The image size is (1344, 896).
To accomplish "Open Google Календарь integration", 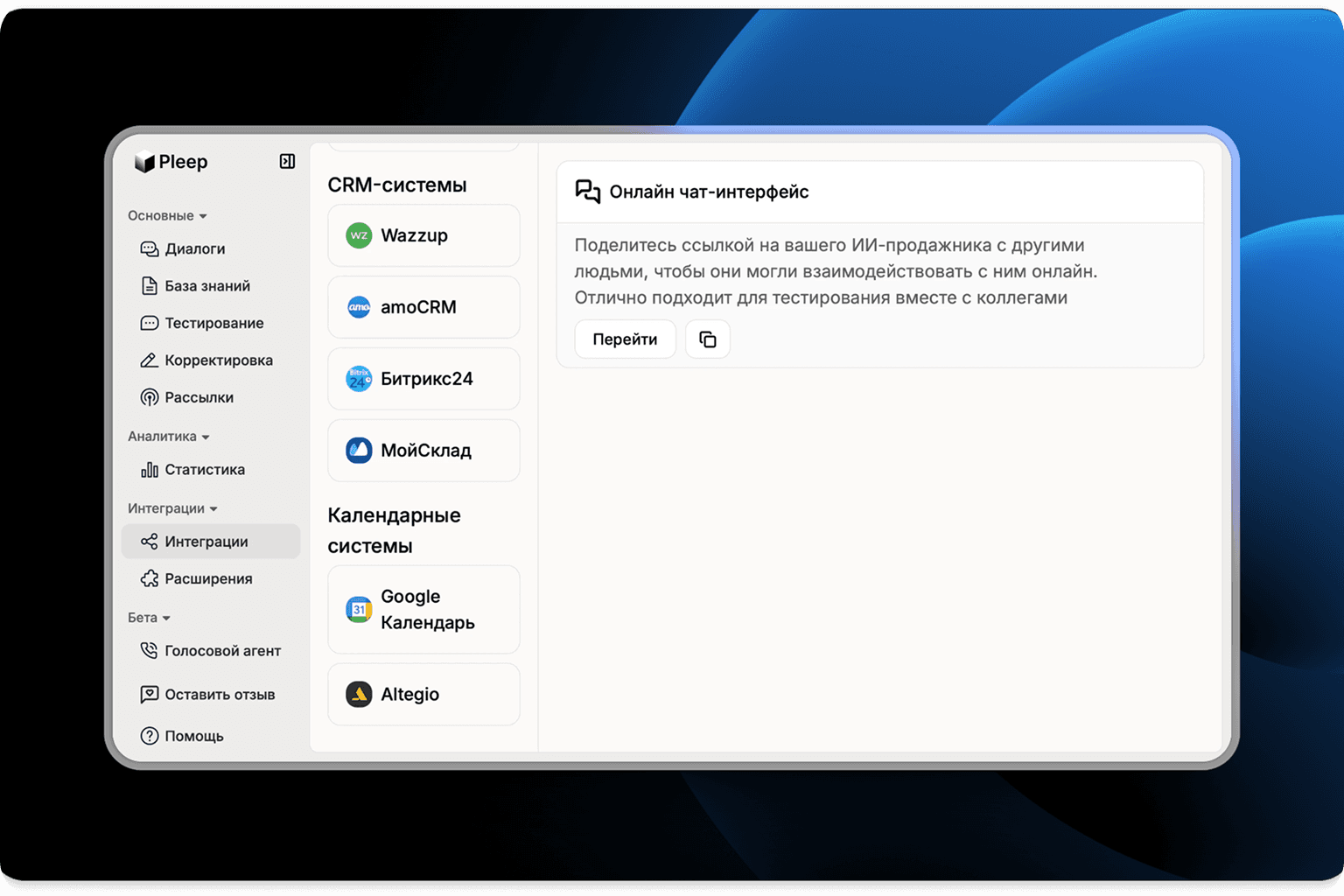I will pyautogui.click(x=423, y=610).
